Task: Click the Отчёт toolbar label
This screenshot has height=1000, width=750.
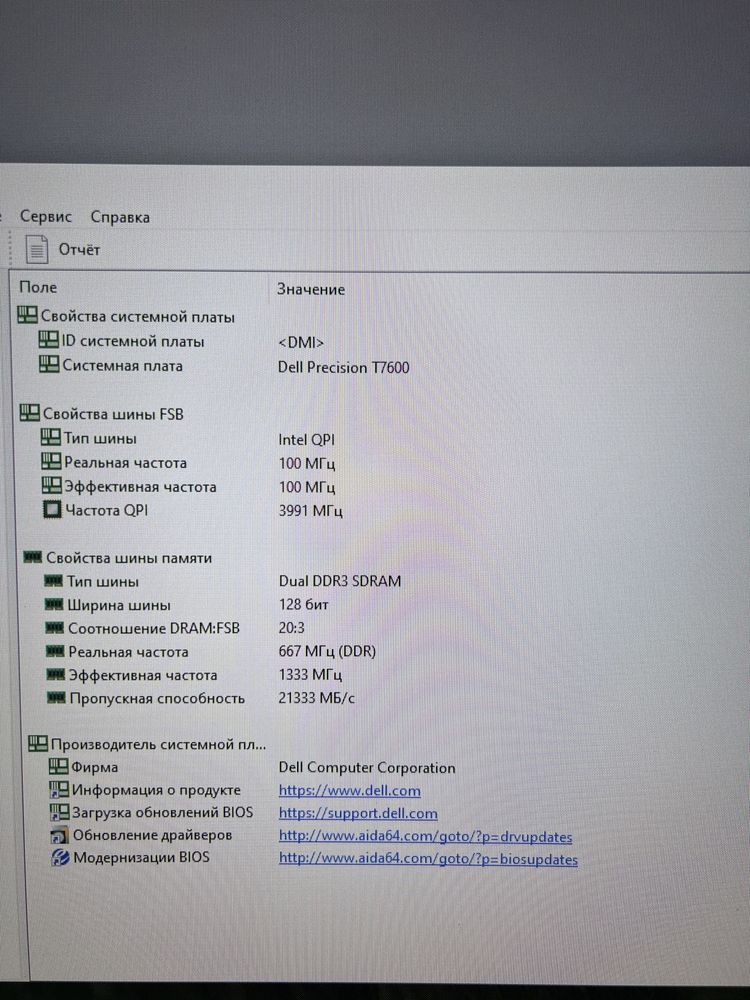Action: click(79, 249)
